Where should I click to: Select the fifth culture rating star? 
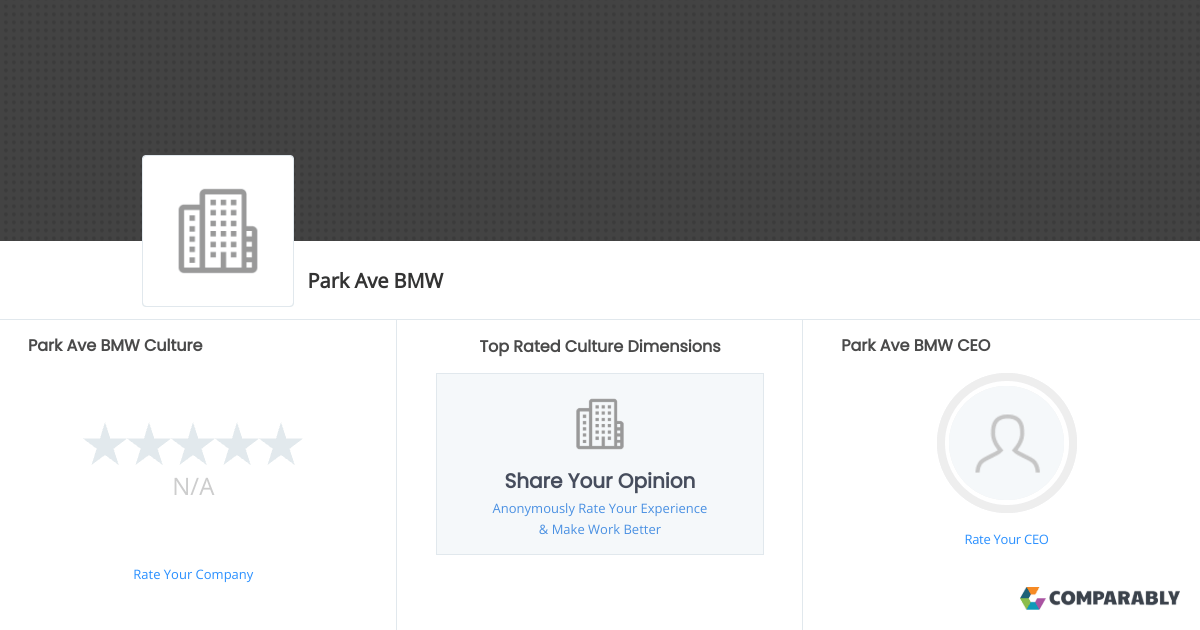(281, 443)
